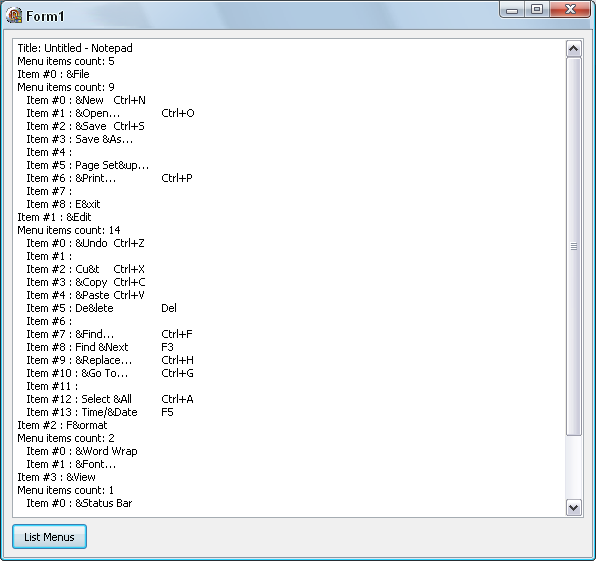Viewport: 596px width, 561px height.
Task: Click the Form1 title bar text
Action: [x=45, y=16]
